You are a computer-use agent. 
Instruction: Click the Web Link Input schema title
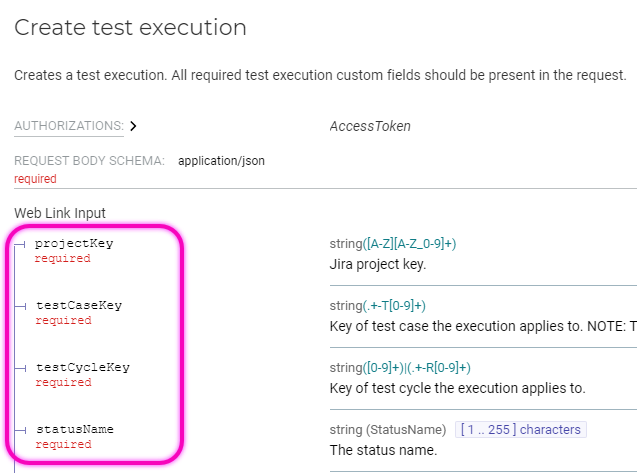tap(60, 212)
